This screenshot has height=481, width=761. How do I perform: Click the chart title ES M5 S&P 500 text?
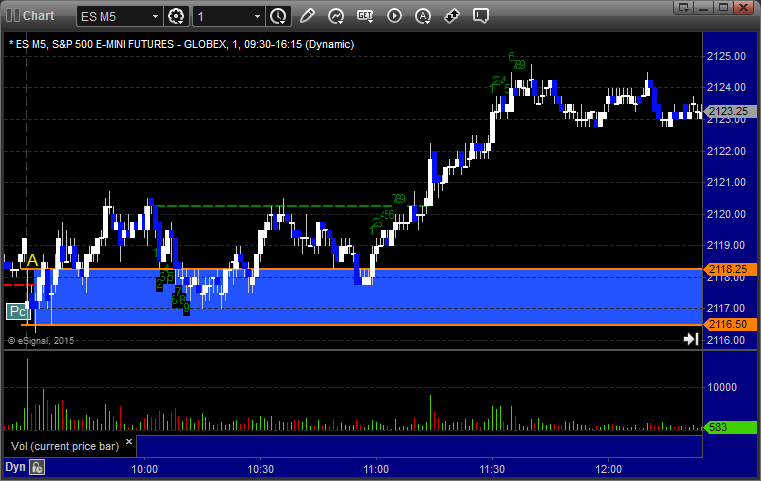click(182, 44)
